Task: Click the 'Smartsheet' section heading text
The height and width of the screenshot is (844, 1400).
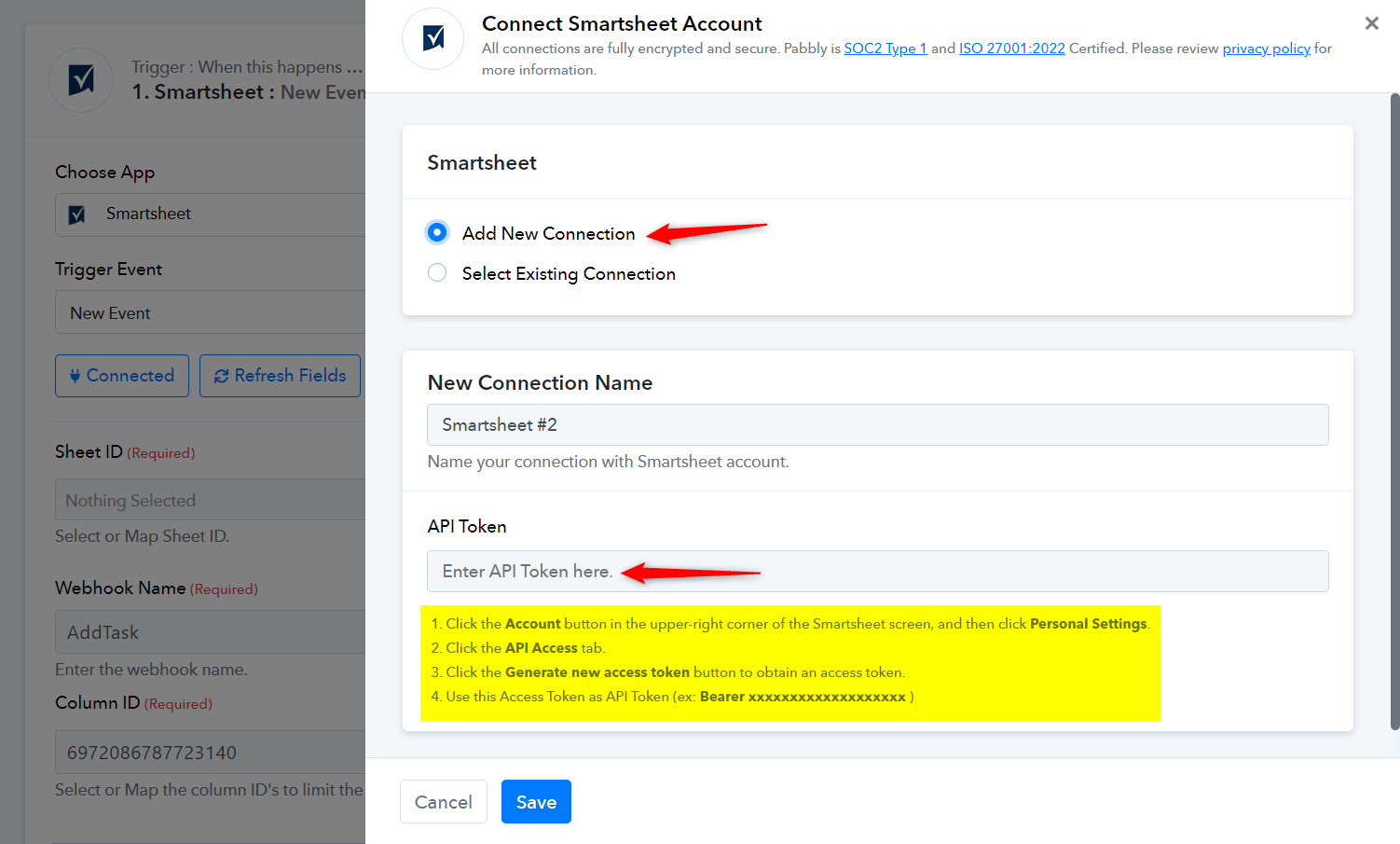Action: pyautogui.click(x=482, y=162)
